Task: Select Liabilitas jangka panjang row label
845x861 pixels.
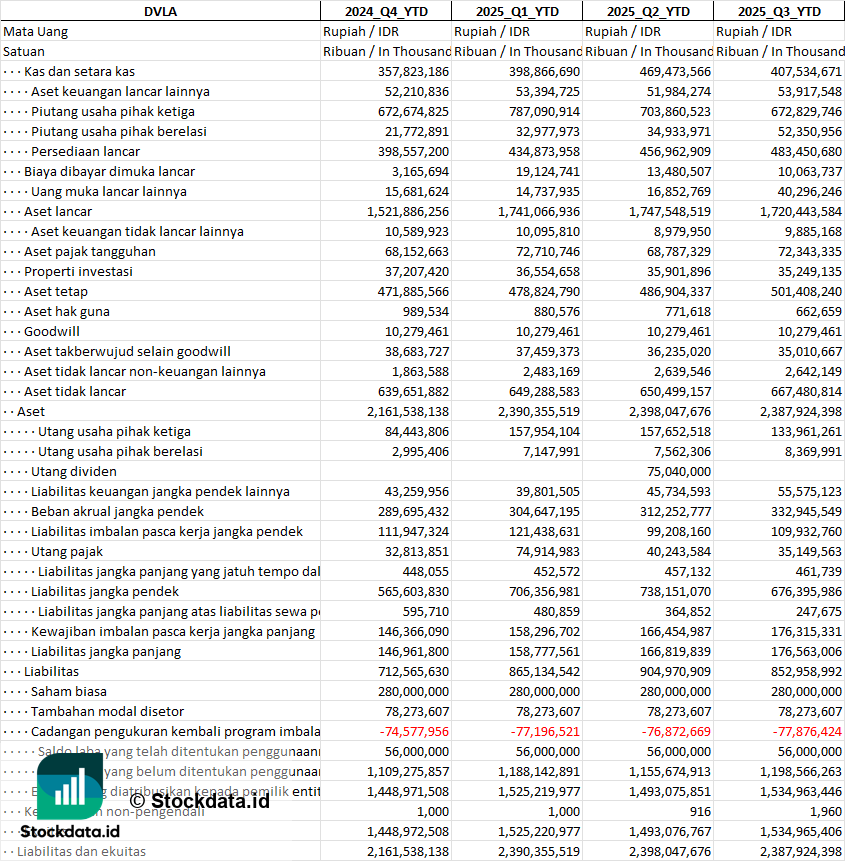Action: tap(106, 652)
